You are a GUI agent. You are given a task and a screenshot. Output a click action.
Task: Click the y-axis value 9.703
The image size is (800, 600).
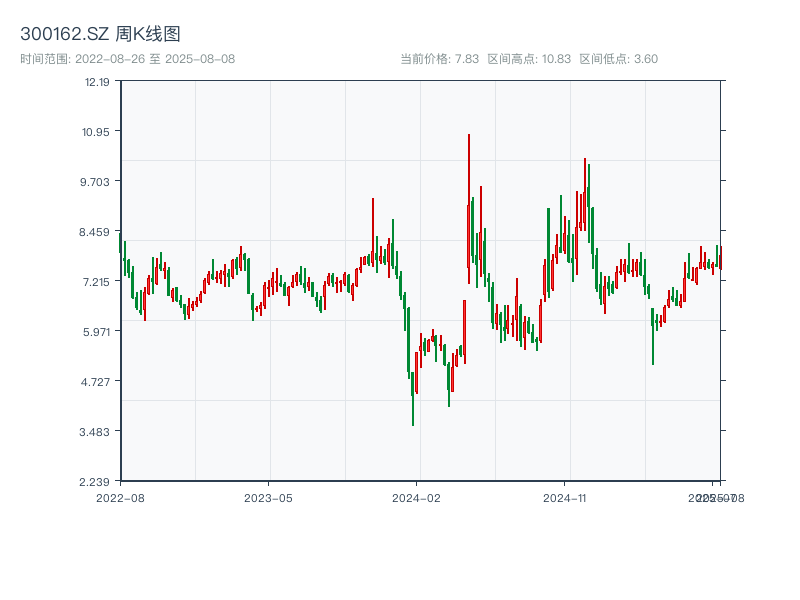pyautogui.click(x=95, y=182)
